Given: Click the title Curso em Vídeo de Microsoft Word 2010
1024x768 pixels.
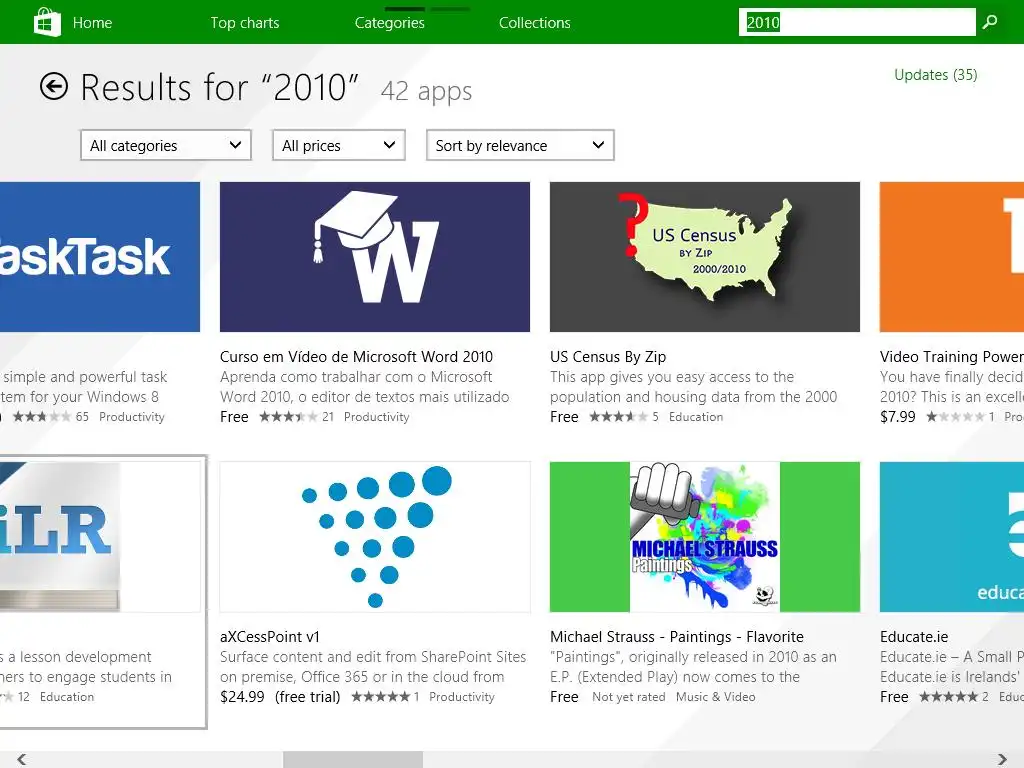Looking at the screenshot, I should coord(357,357).
